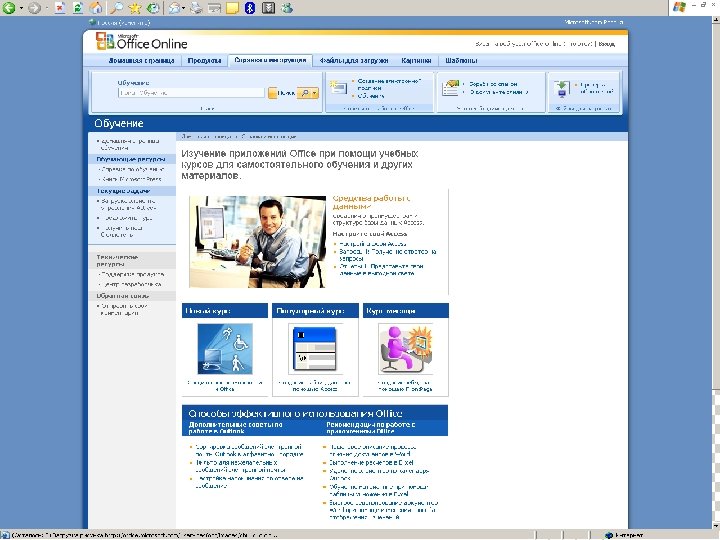This screenshot has width=720, height=540.
Task: Click the Microsoft Office Online logo
Action: (x=142, y=41)
